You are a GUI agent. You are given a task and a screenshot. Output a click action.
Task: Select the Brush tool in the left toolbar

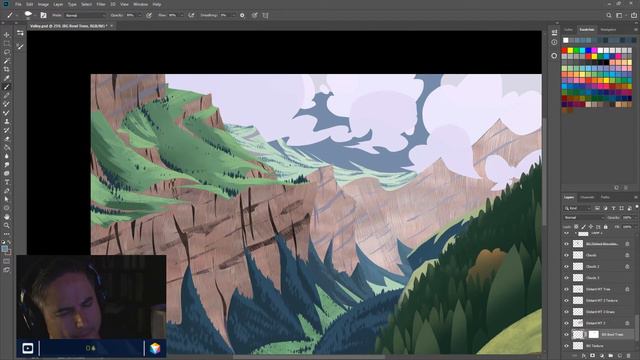7,87
